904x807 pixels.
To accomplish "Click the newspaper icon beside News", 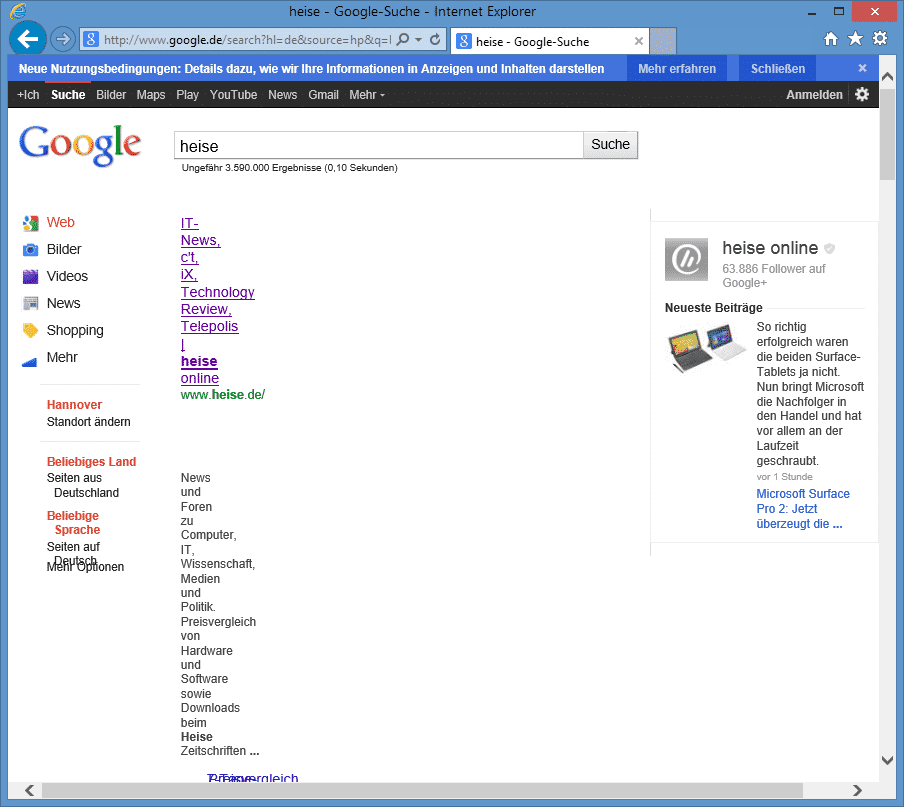I will [x=31, y=303].
